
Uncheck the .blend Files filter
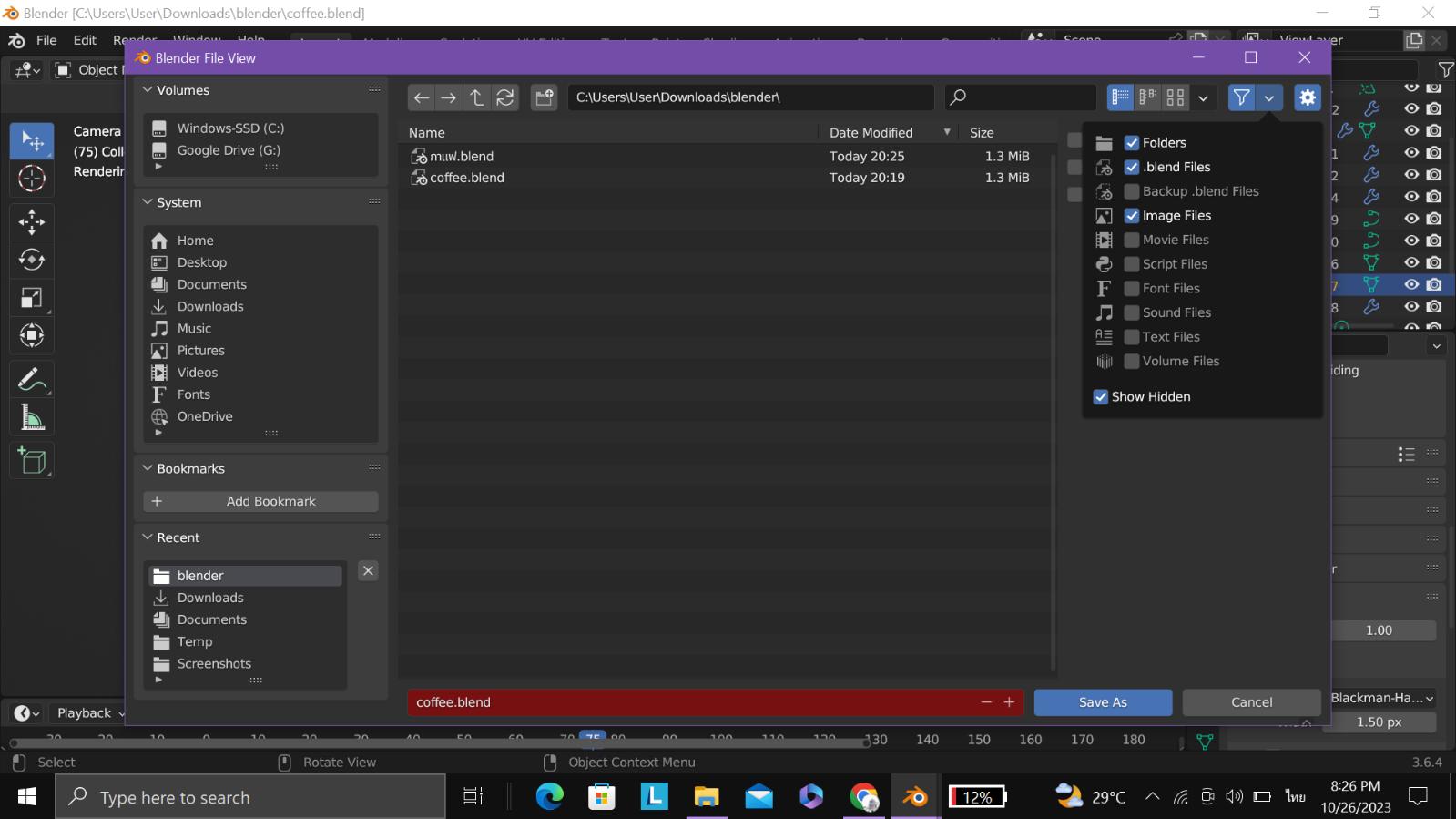[x=1132, y=168]
